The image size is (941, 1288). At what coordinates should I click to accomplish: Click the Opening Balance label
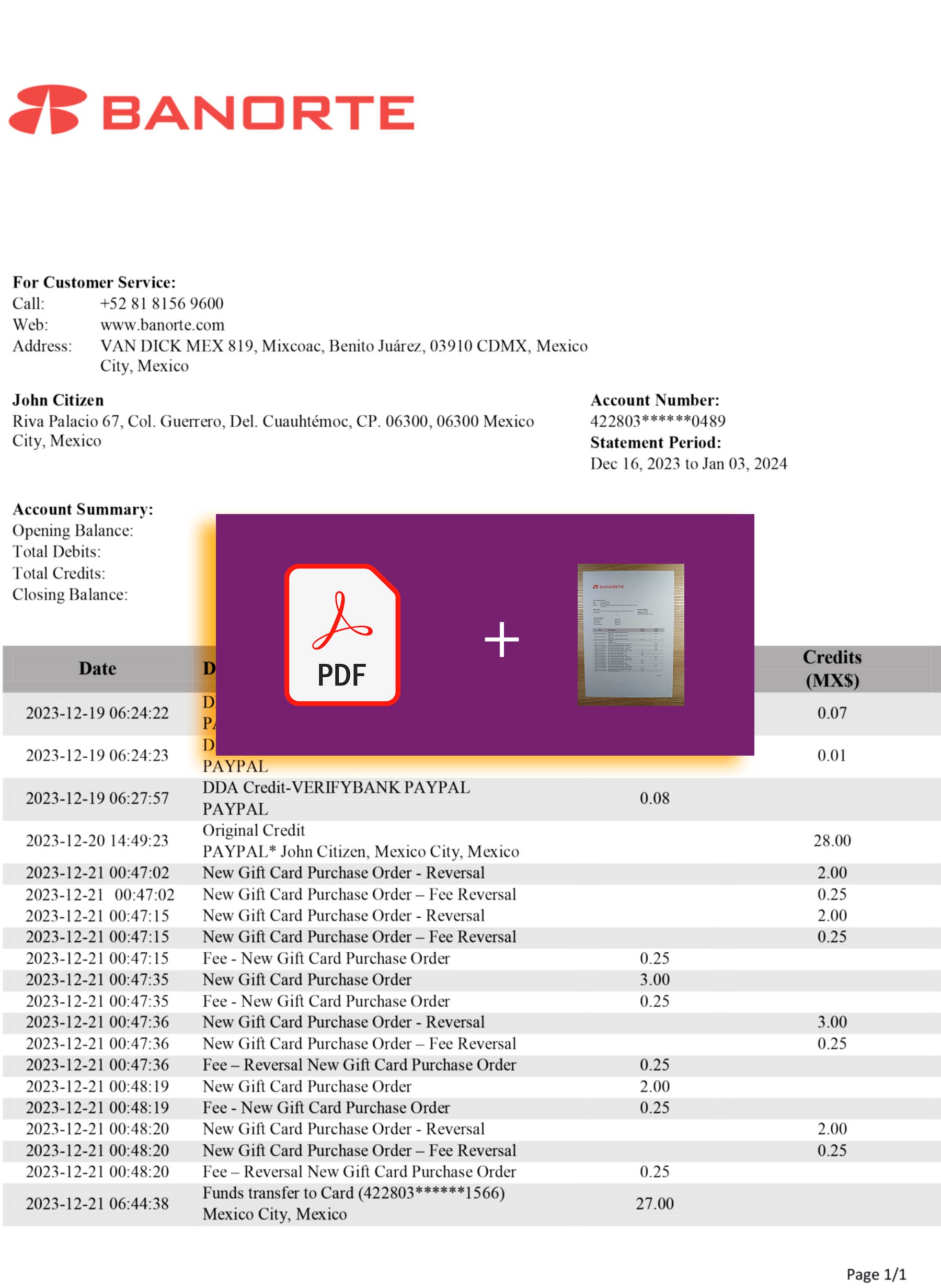73,530
